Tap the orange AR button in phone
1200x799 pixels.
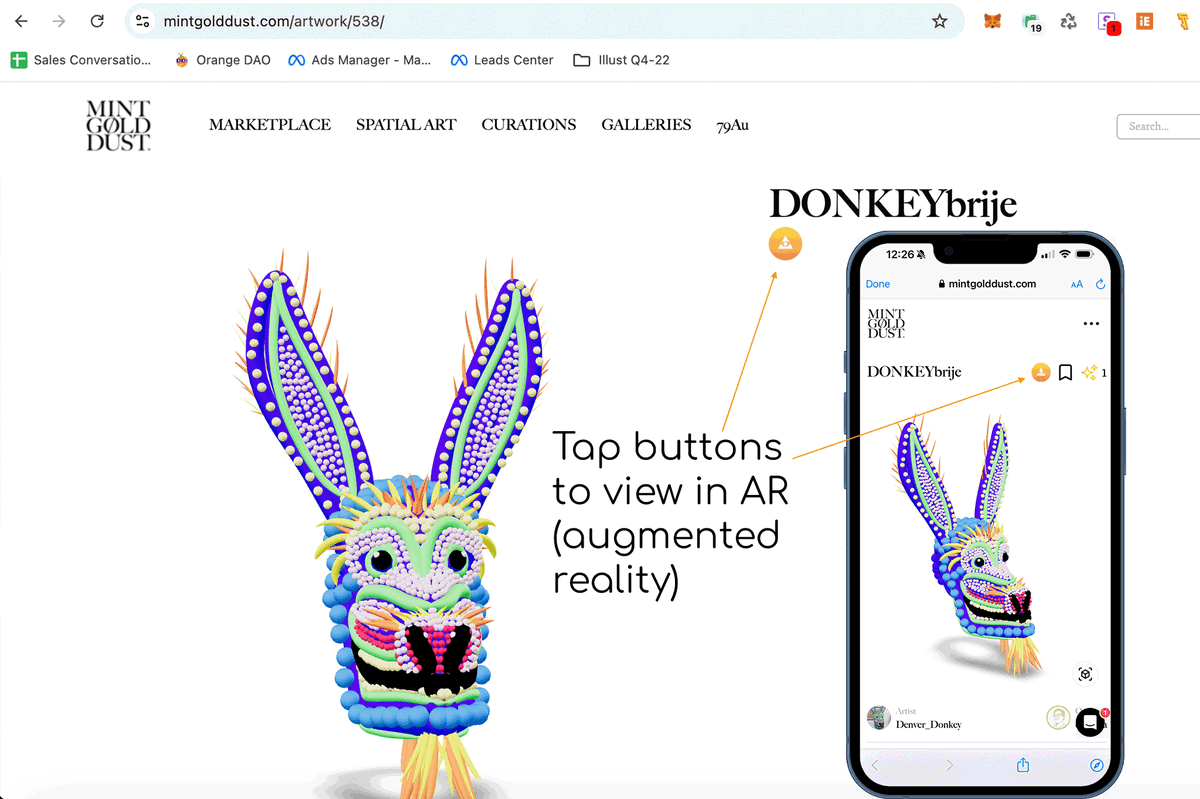(1041, 372)
